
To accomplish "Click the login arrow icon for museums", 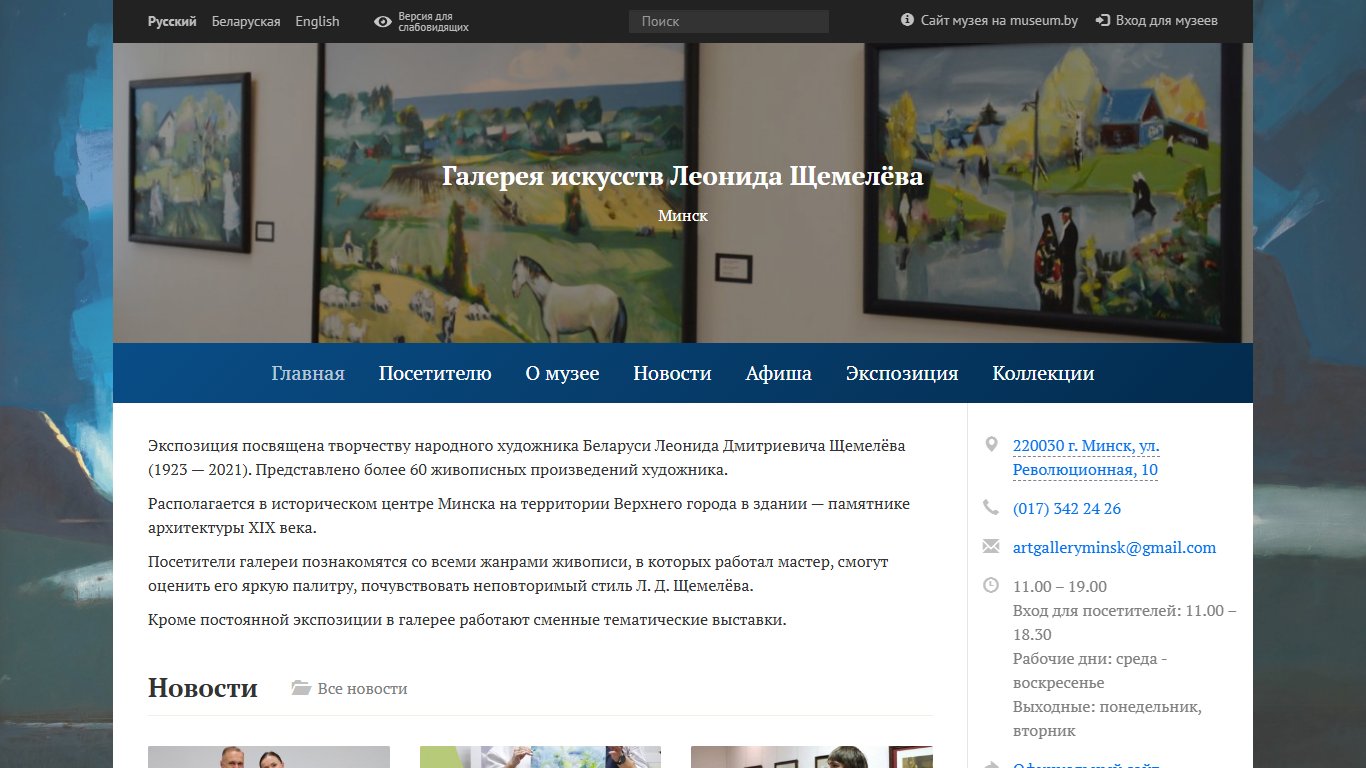I will coord(1103,20).
